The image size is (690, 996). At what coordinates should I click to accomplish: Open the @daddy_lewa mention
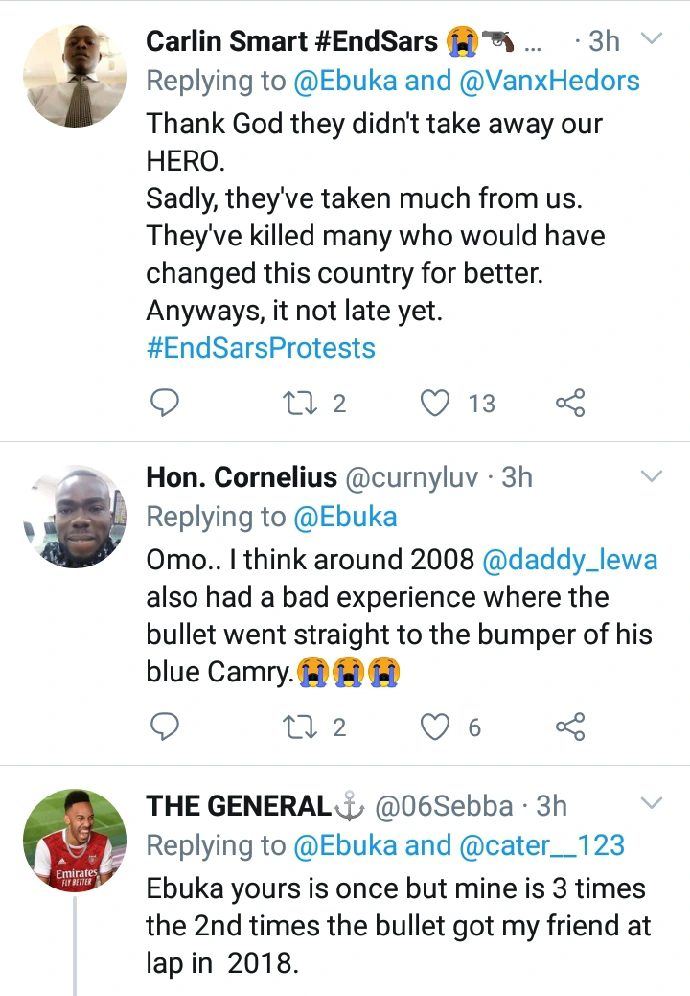click(x=570, y=559)
